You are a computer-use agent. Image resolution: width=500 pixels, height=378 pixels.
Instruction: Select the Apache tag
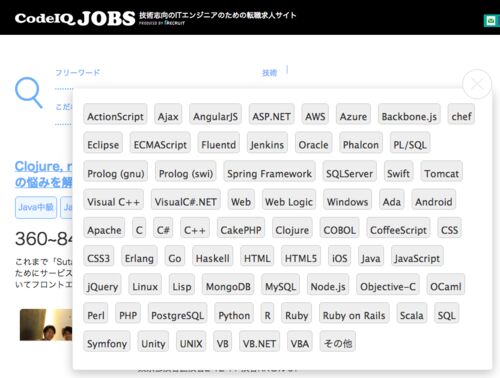pos(104,228)
